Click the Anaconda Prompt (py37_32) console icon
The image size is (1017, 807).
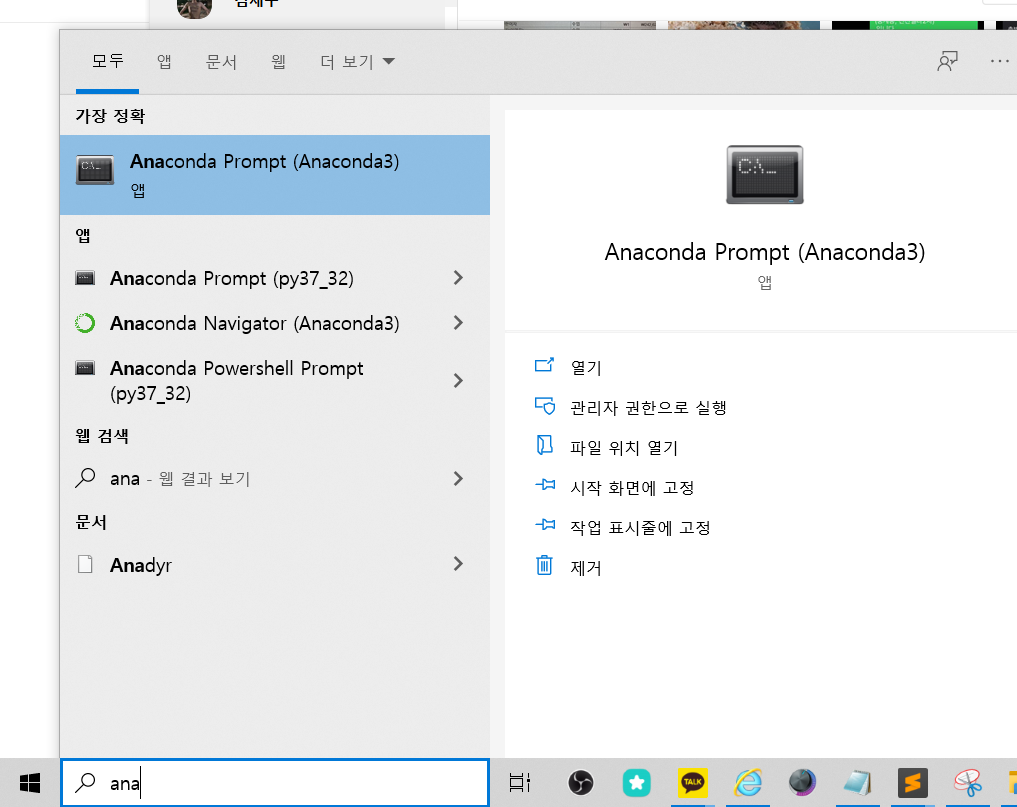point(85,278)
